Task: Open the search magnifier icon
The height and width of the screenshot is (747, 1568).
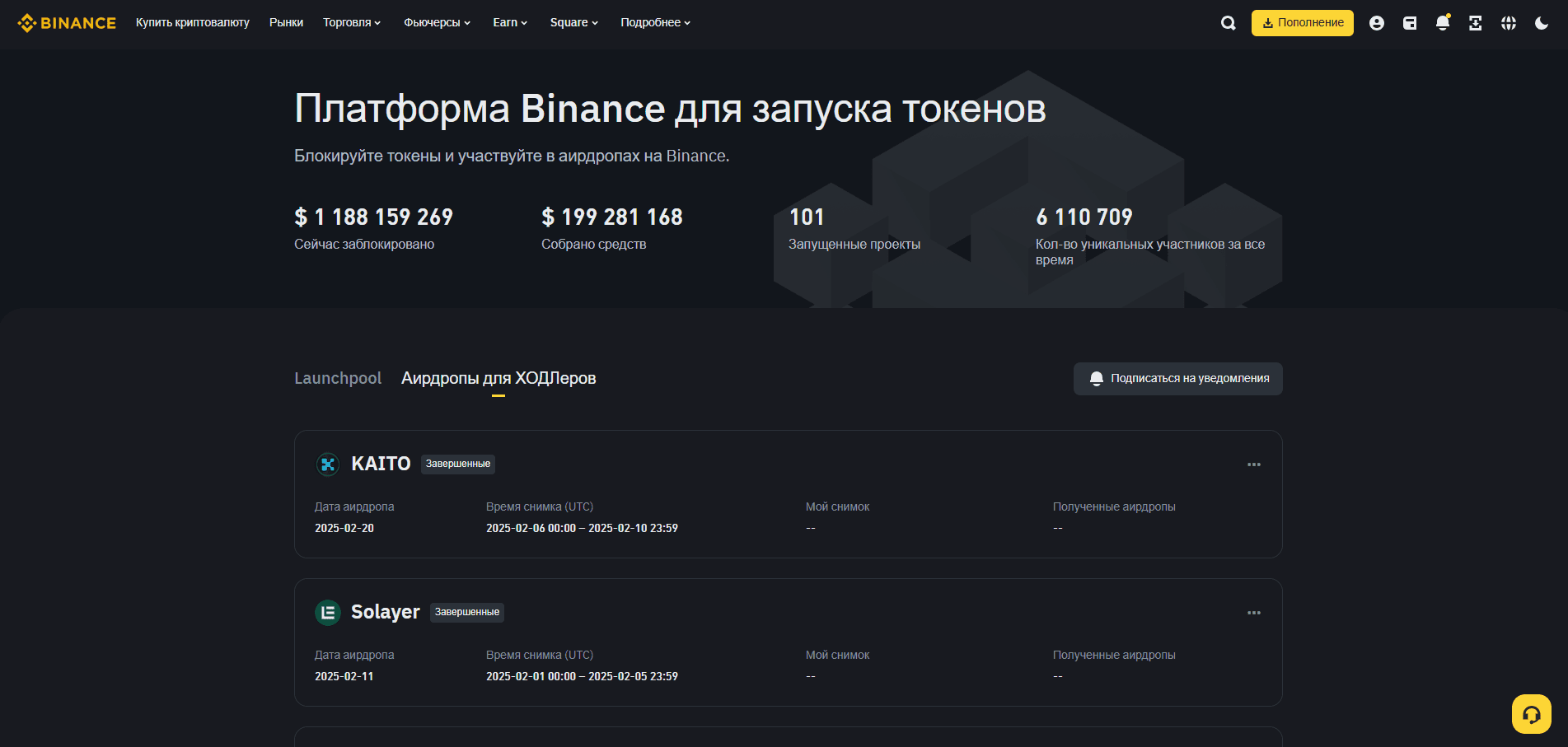Action: click(1228, 23)
